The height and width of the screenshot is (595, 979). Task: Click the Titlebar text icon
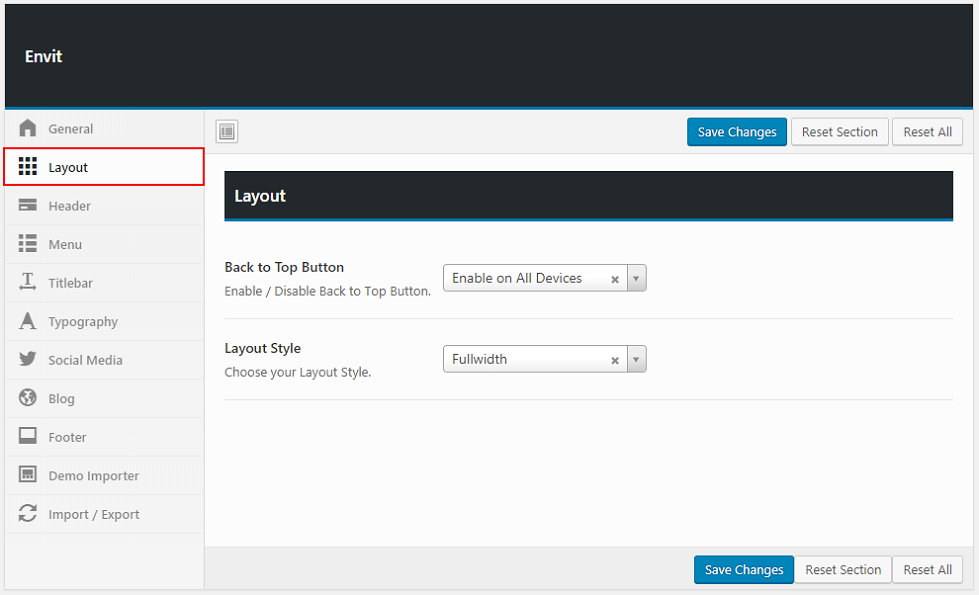(28, 283)
